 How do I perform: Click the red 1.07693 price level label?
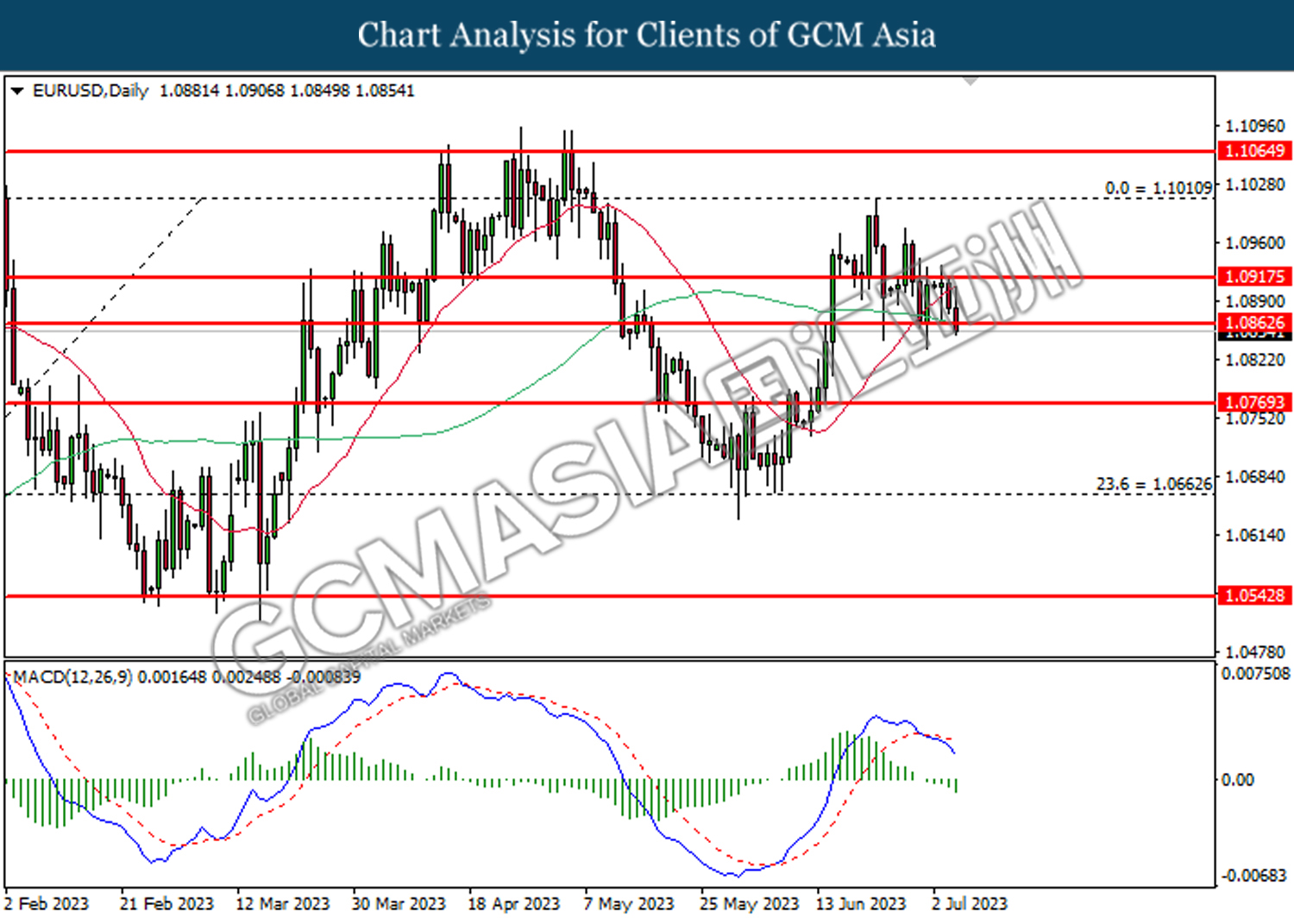coord(1254,403)
